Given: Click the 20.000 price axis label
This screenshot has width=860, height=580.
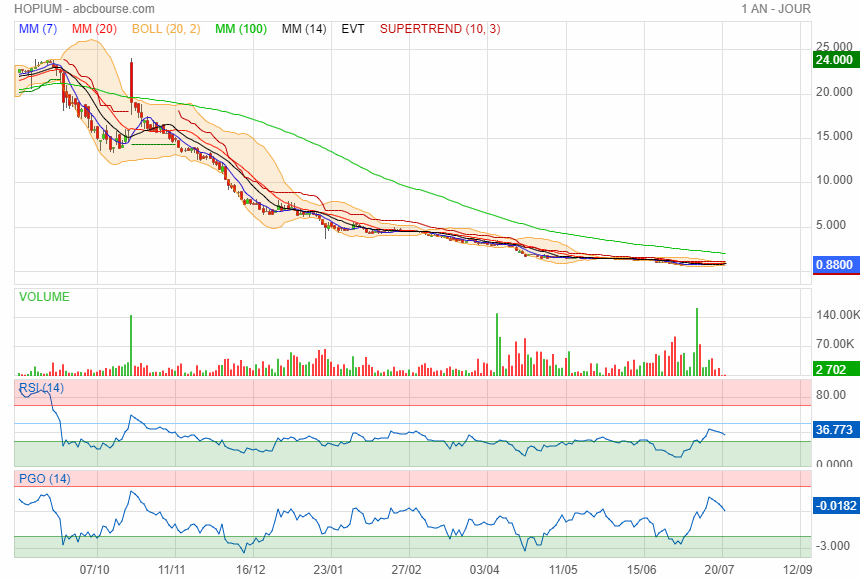Looking at the screenshot, I should click(x=834, y=92).
